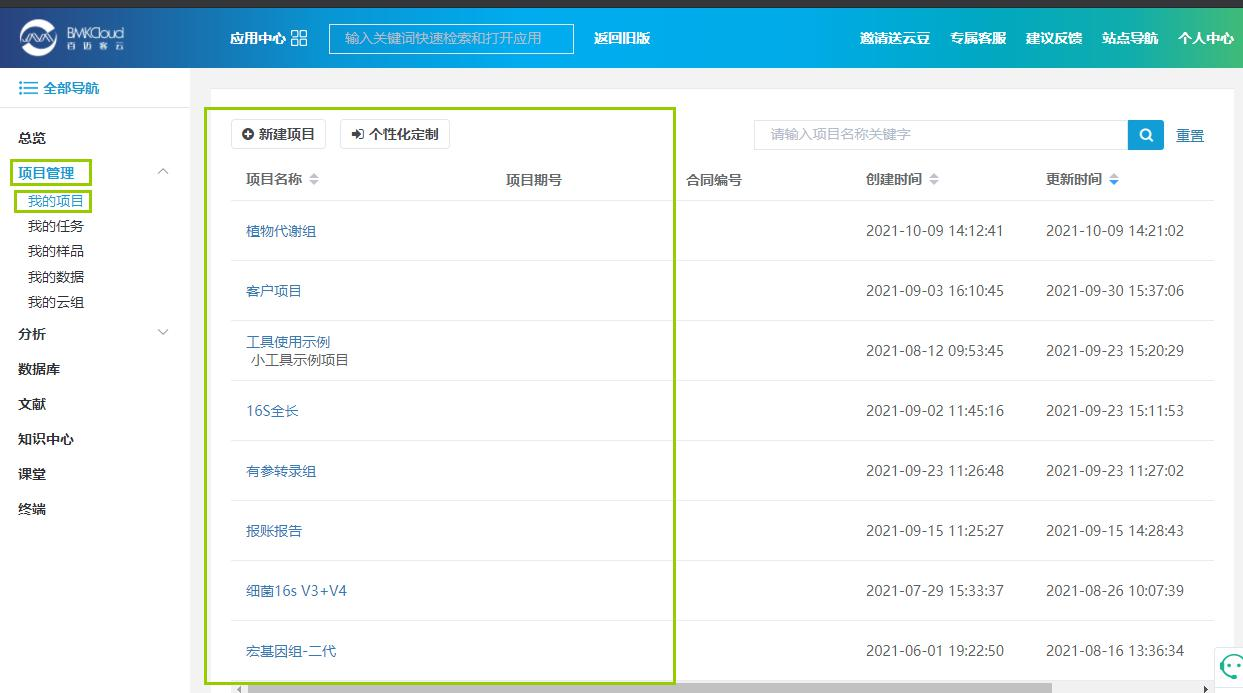
Task: Go to 数据库 in the sidebar
Action: click(39, 369)
